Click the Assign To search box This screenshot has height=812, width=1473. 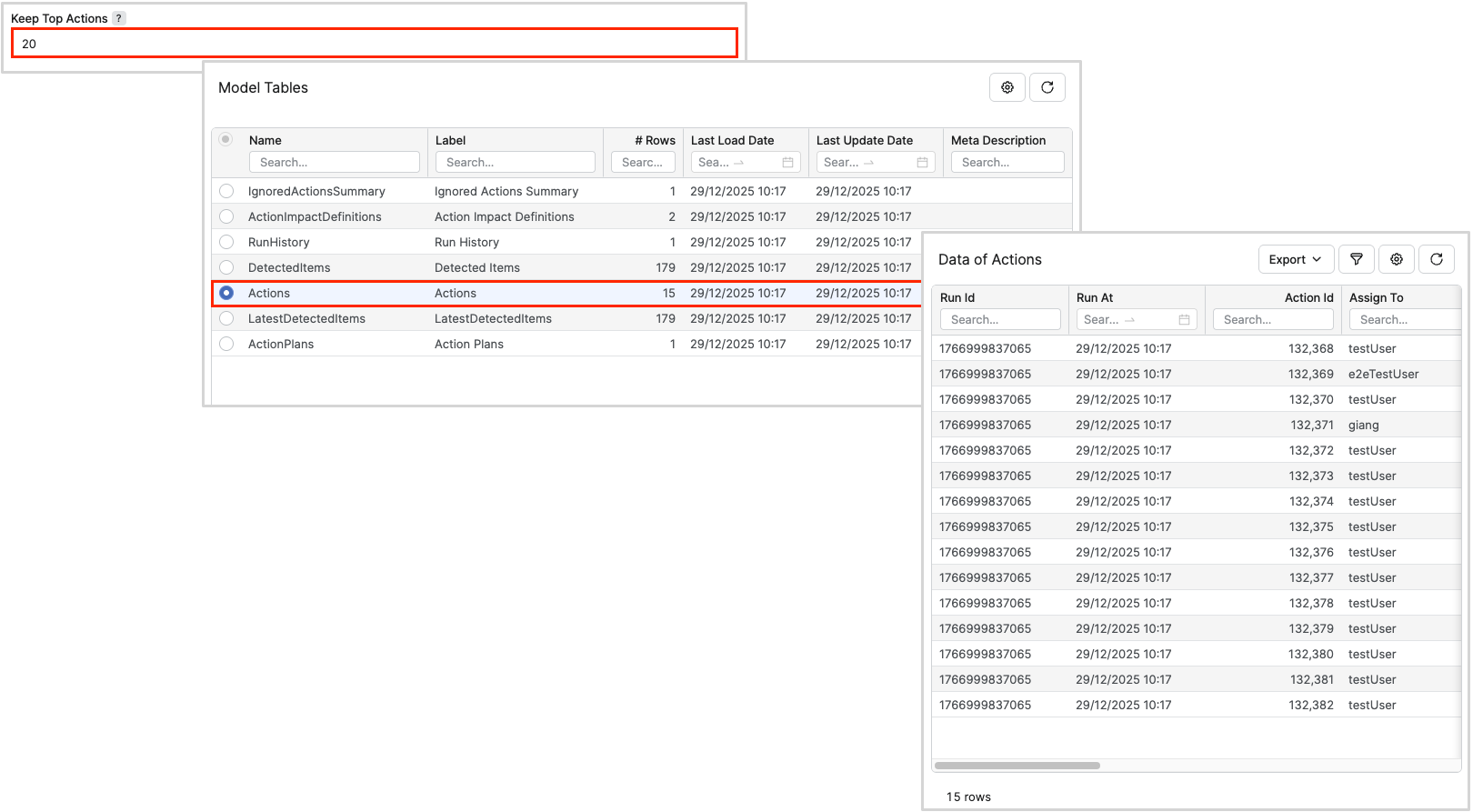tap(1405, 320)
